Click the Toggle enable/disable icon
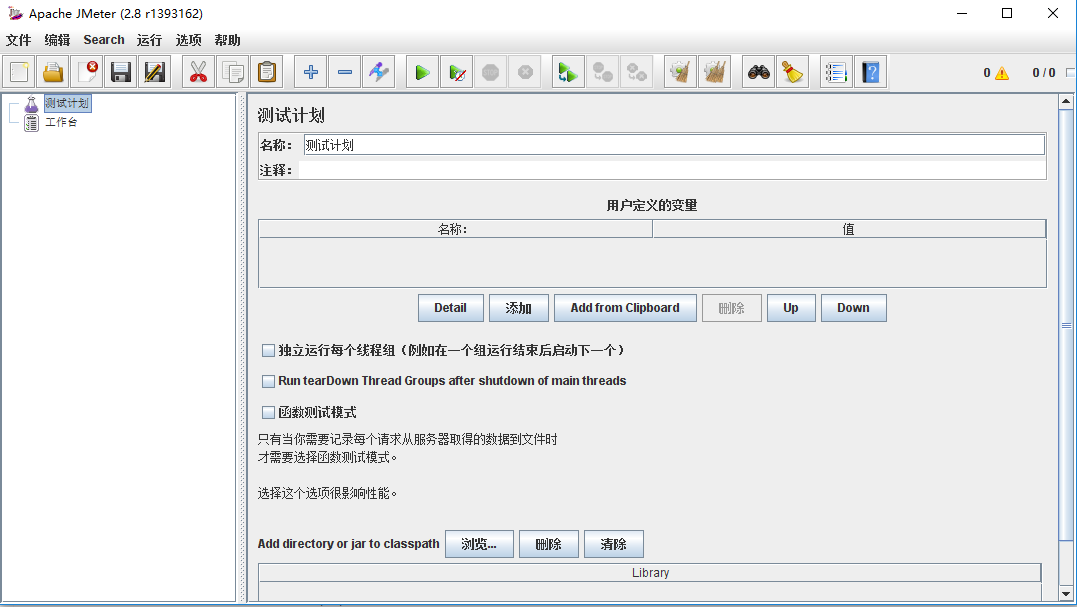Image resolution: width=1077 pixels, height=607 pixels. tap(378, 72)
